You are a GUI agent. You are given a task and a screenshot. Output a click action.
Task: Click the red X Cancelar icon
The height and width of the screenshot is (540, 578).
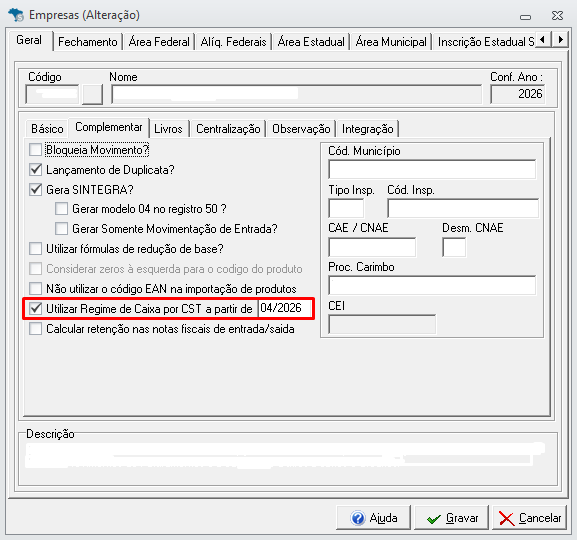506,518
